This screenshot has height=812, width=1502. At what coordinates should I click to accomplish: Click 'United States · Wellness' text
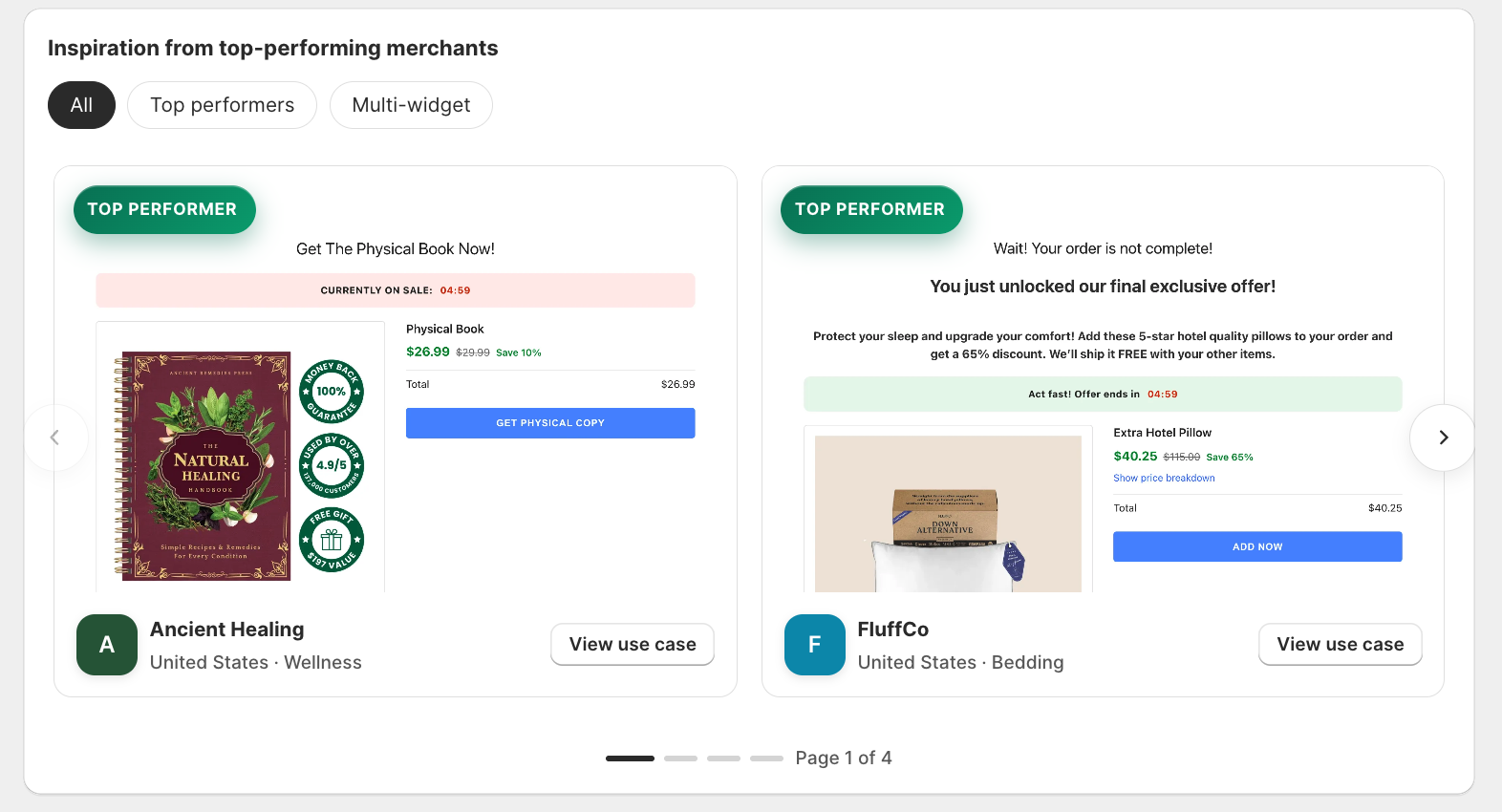[x=256, y=662]
